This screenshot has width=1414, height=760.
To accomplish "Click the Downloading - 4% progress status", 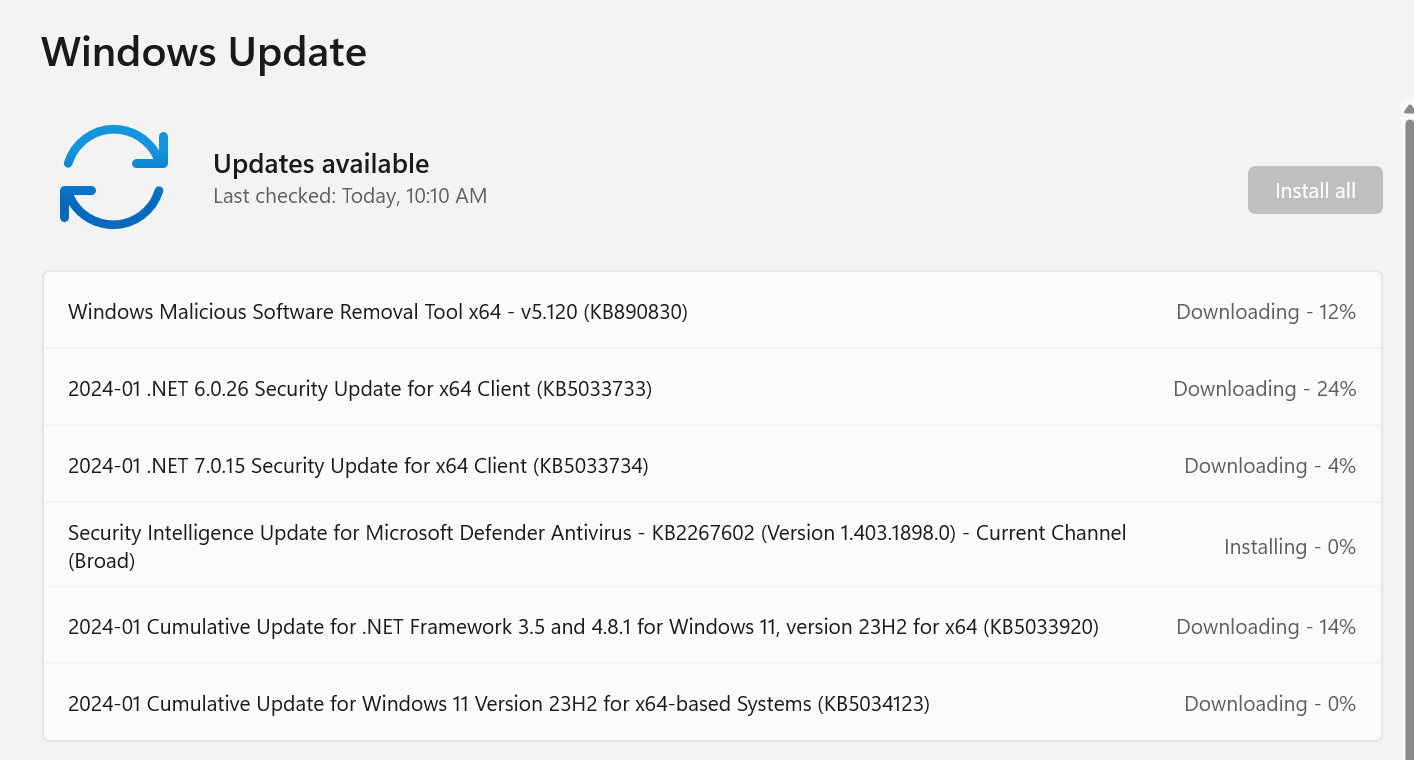I will point(1270,466).
